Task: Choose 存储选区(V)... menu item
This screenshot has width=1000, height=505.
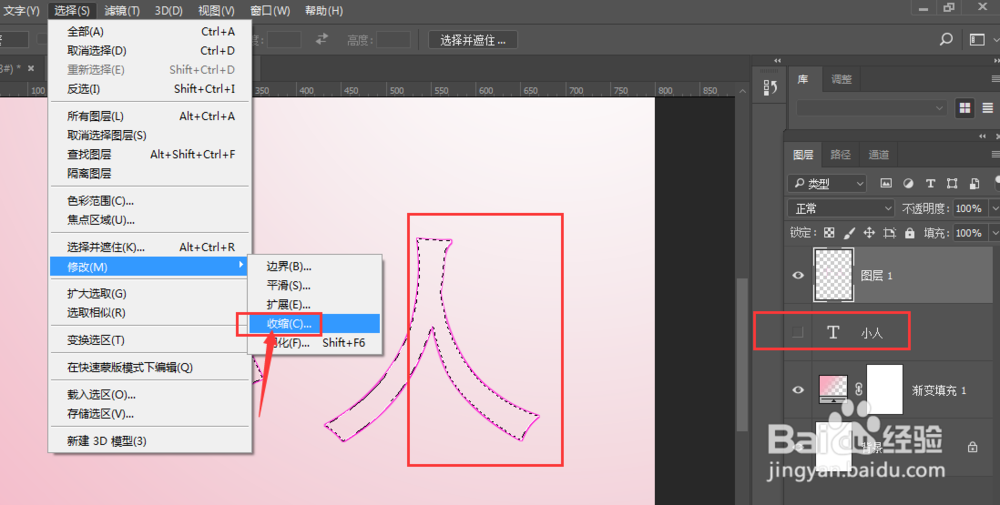Action: pyautogui.click(x=151, y=414)
